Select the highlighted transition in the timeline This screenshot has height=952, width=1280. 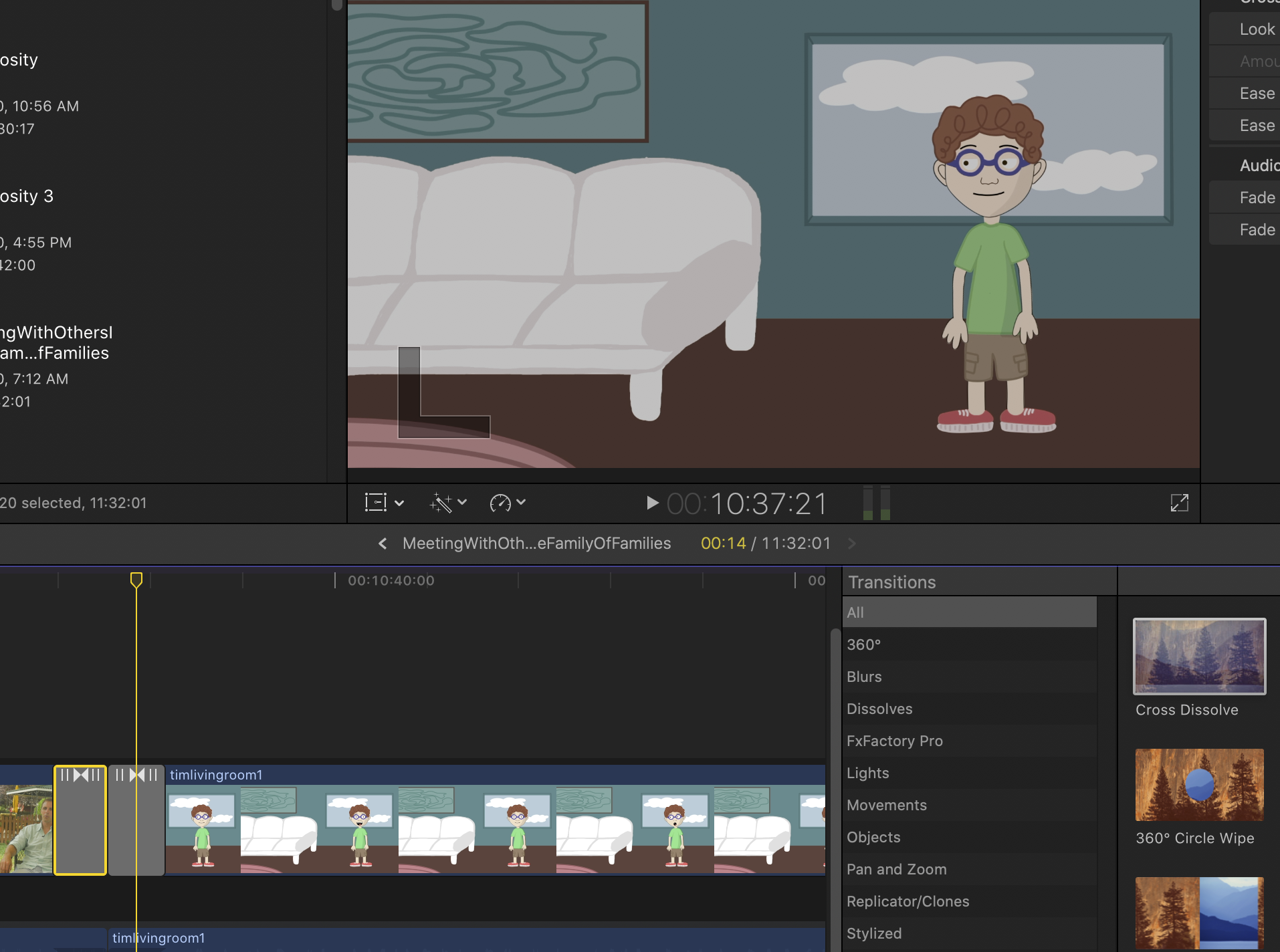click(x=80, y=821)
